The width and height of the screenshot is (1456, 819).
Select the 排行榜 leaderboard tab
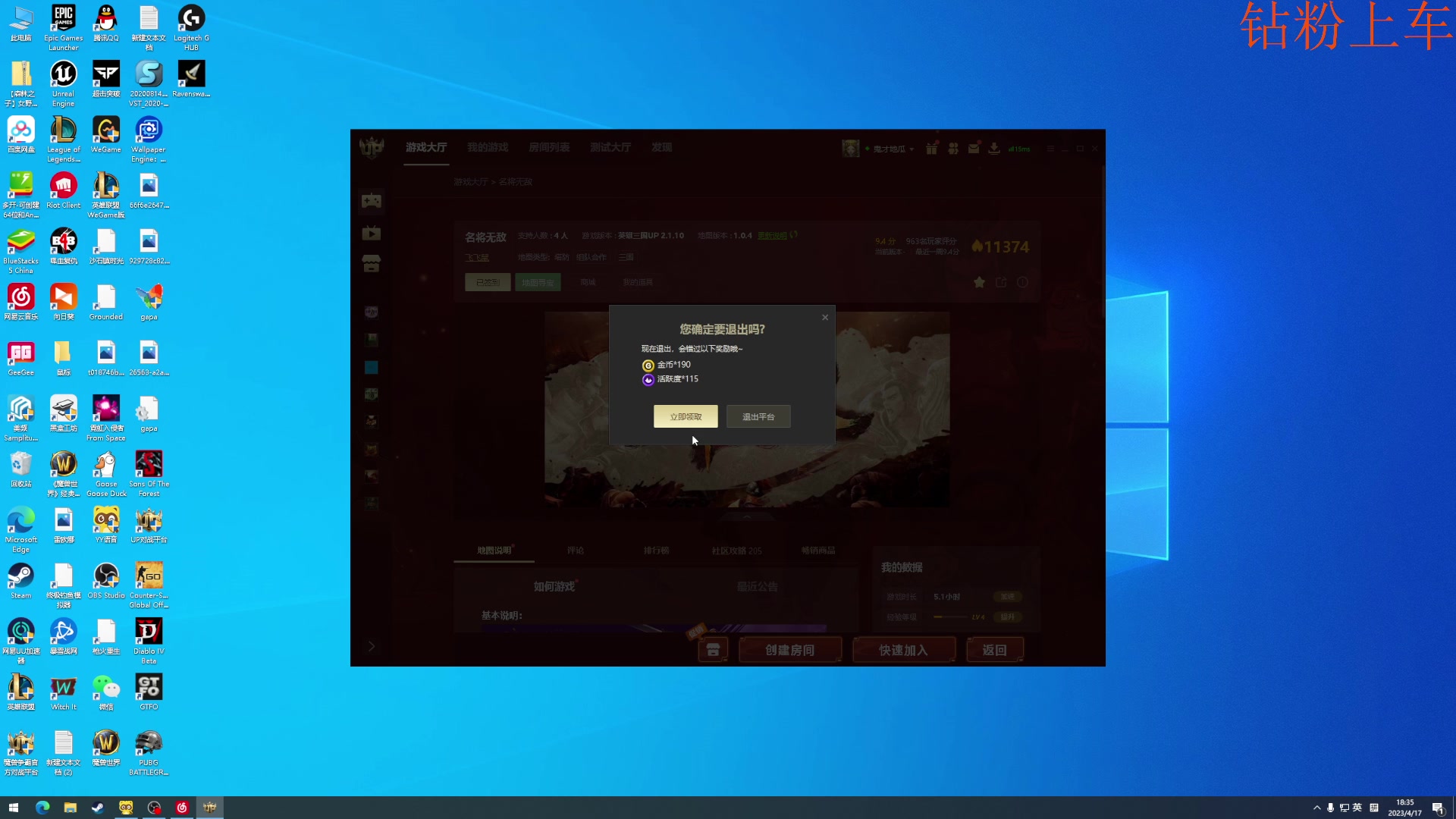pyautogui.click(x=657, y=551)
